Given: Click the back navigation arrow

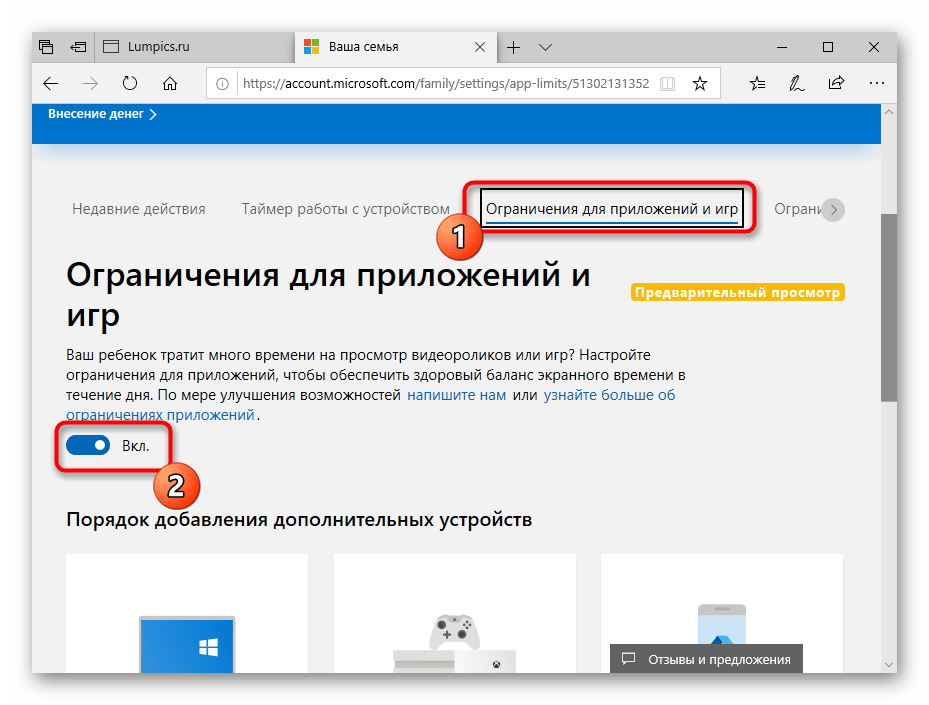Looking at the screenshot, I should tap(50, 83).
